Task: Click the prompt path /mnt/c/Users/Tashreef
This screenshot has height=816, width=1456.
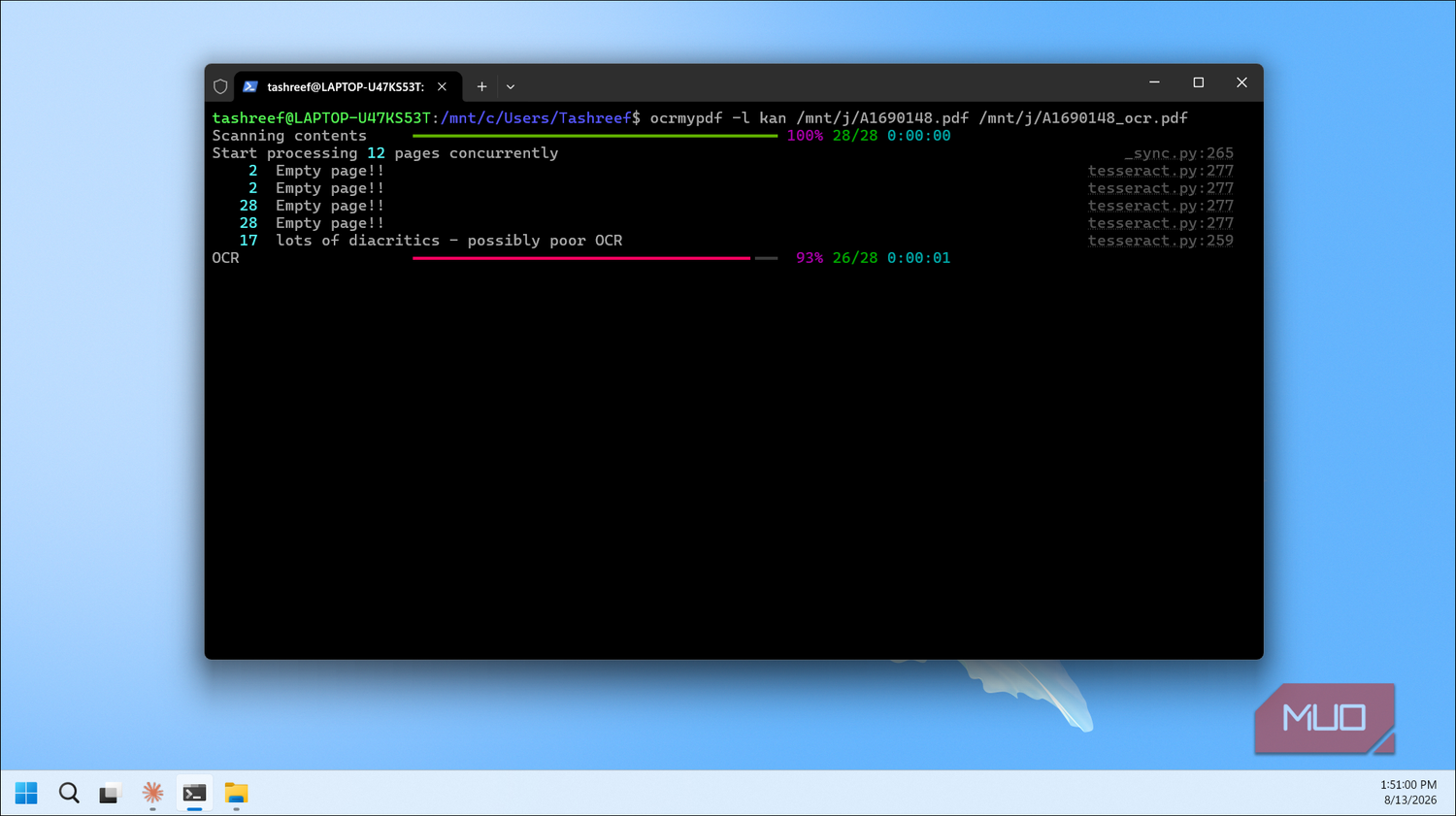Action: point(536,117)
